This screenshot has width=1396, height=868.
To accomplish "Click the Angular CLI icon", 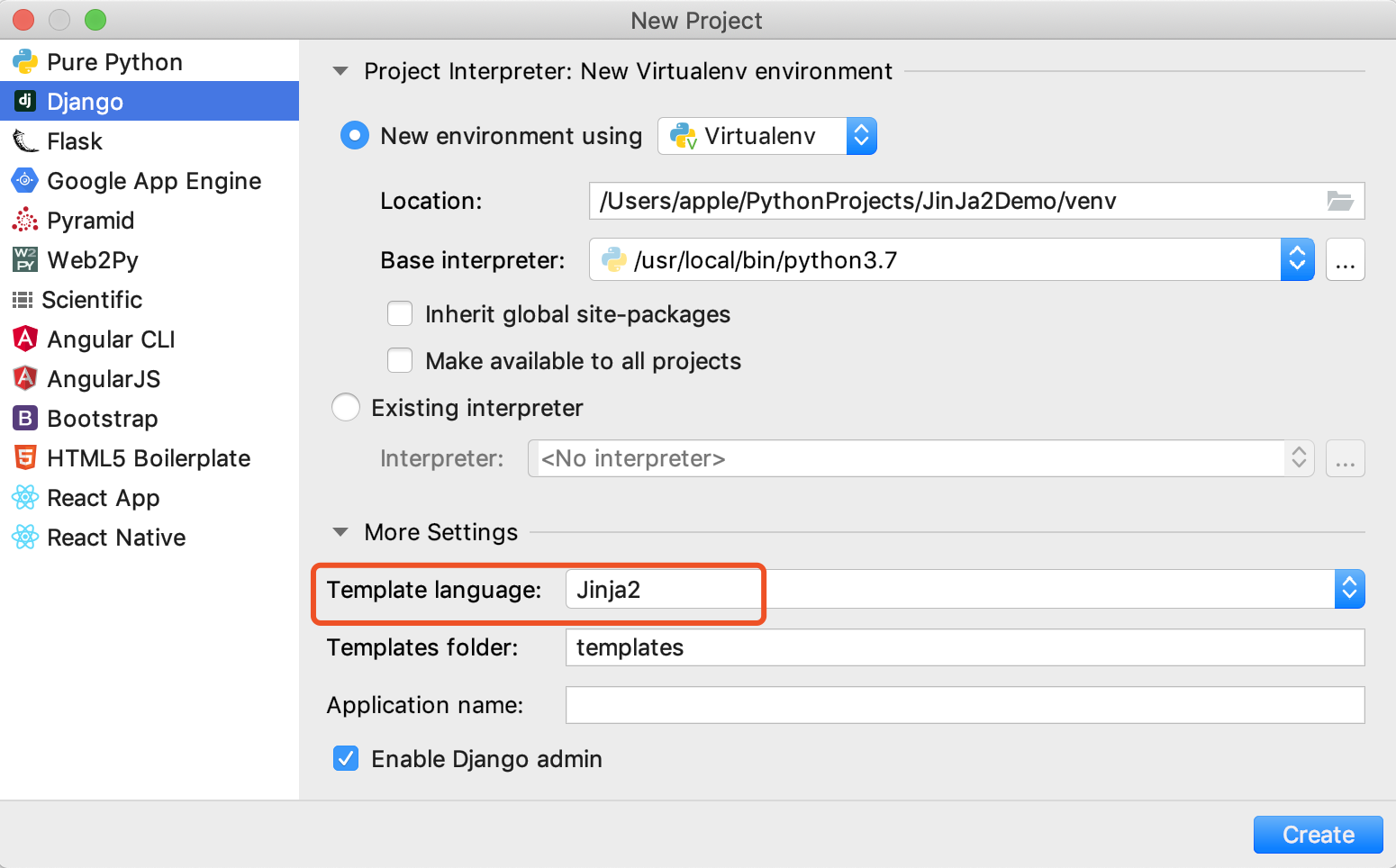I will [24, 339].
